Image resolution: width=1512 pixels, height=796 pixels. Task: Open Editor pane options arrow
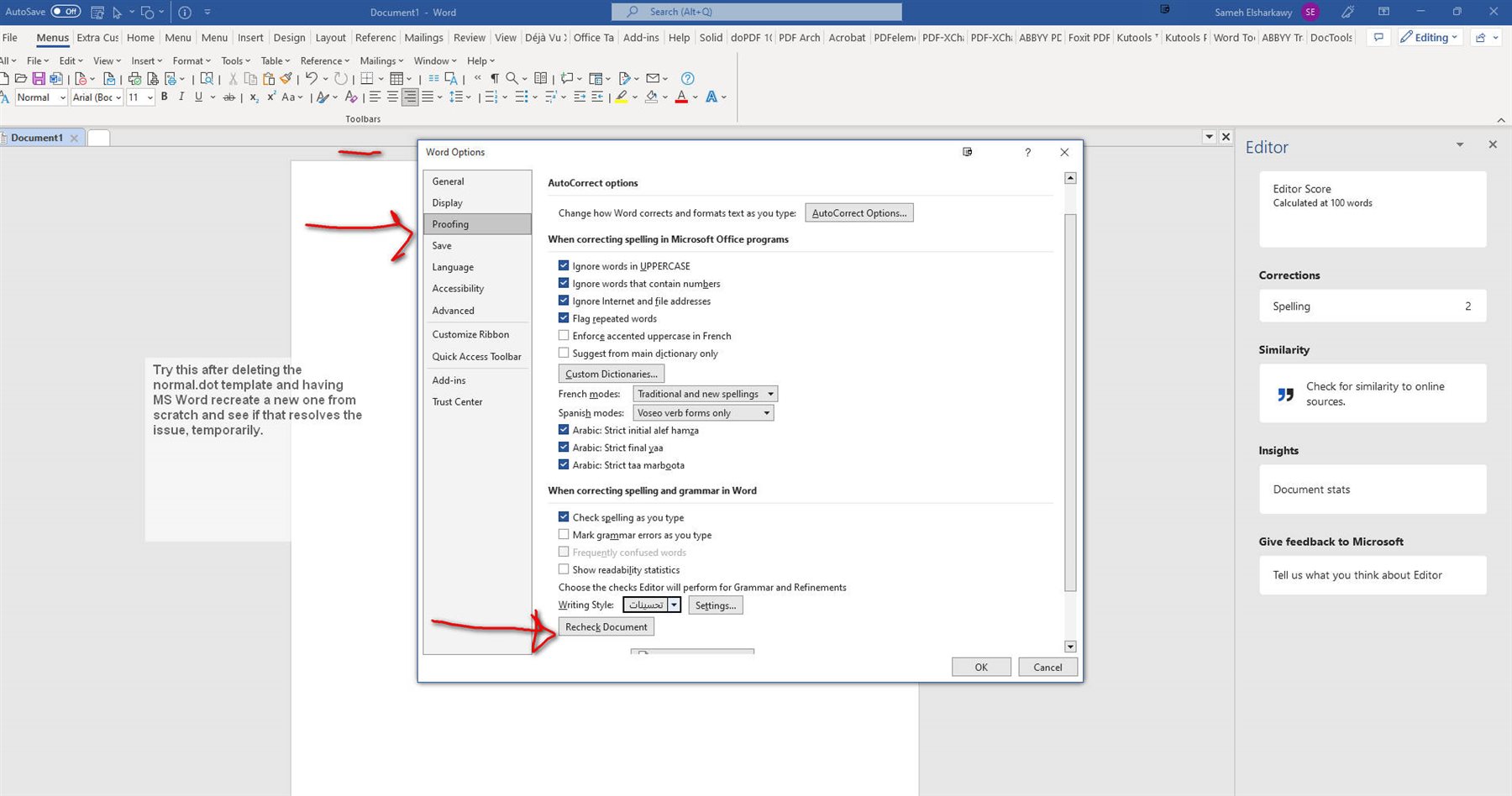click(1460, 145)
